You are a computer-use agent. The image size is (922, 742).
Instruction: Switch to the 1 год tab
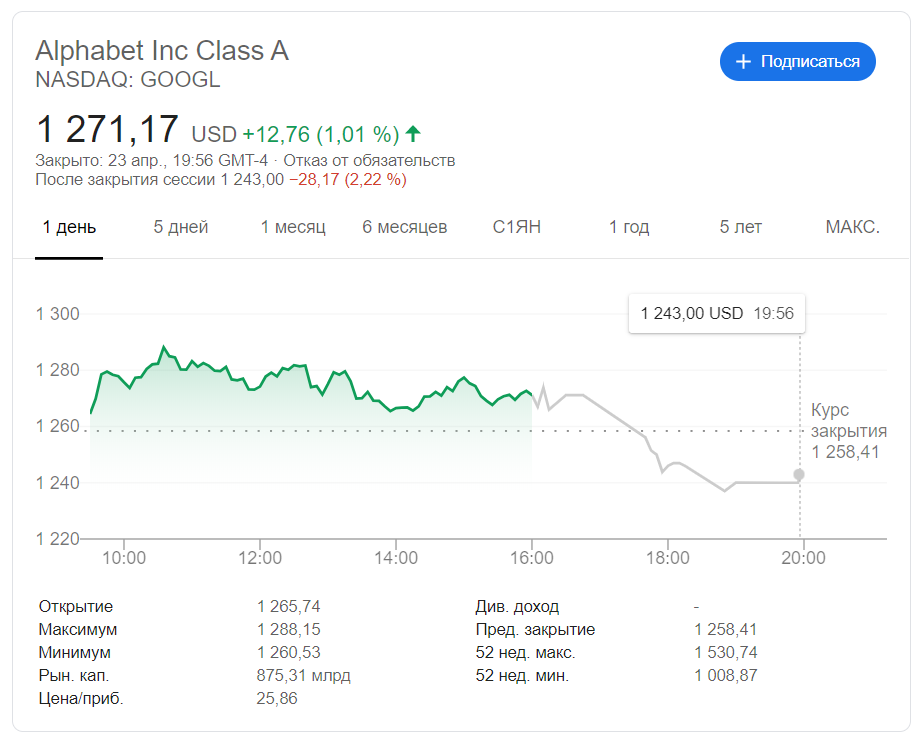coord(629,227)
